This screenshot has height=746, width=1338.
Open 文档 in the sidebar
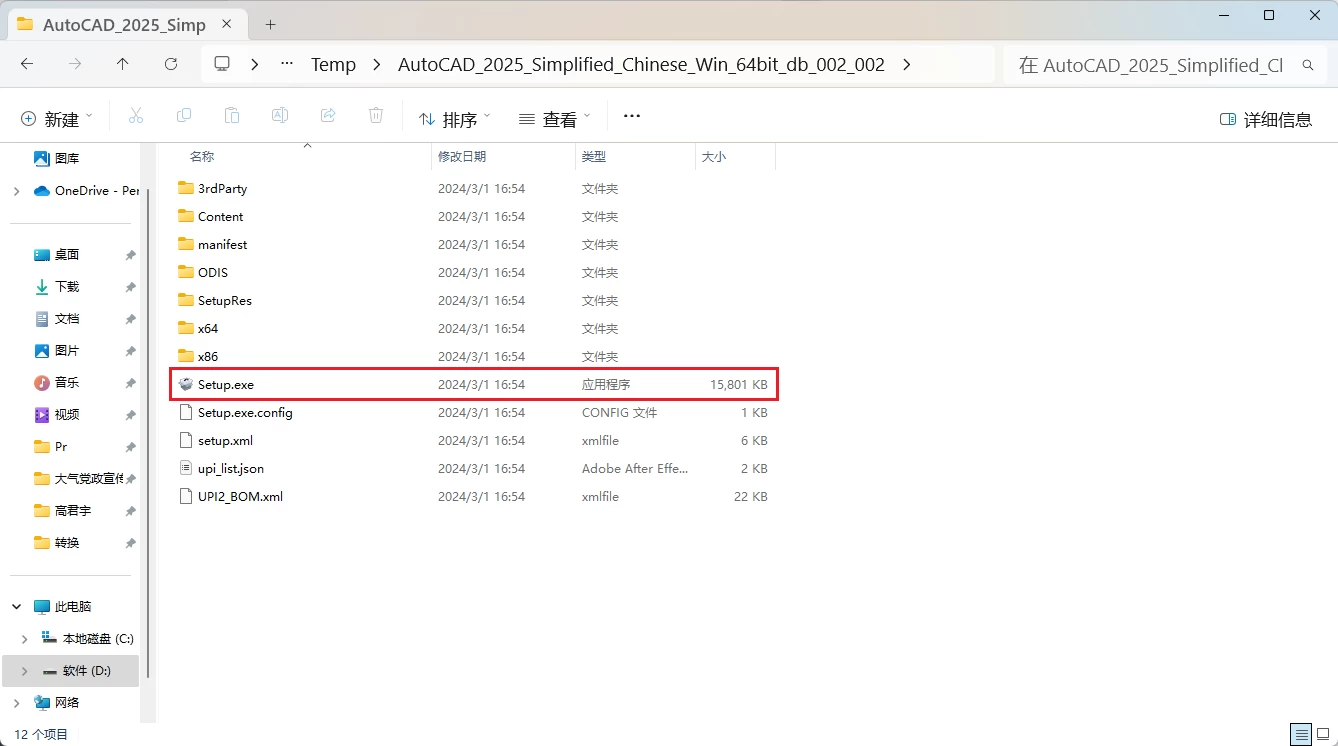pos(57,318)
